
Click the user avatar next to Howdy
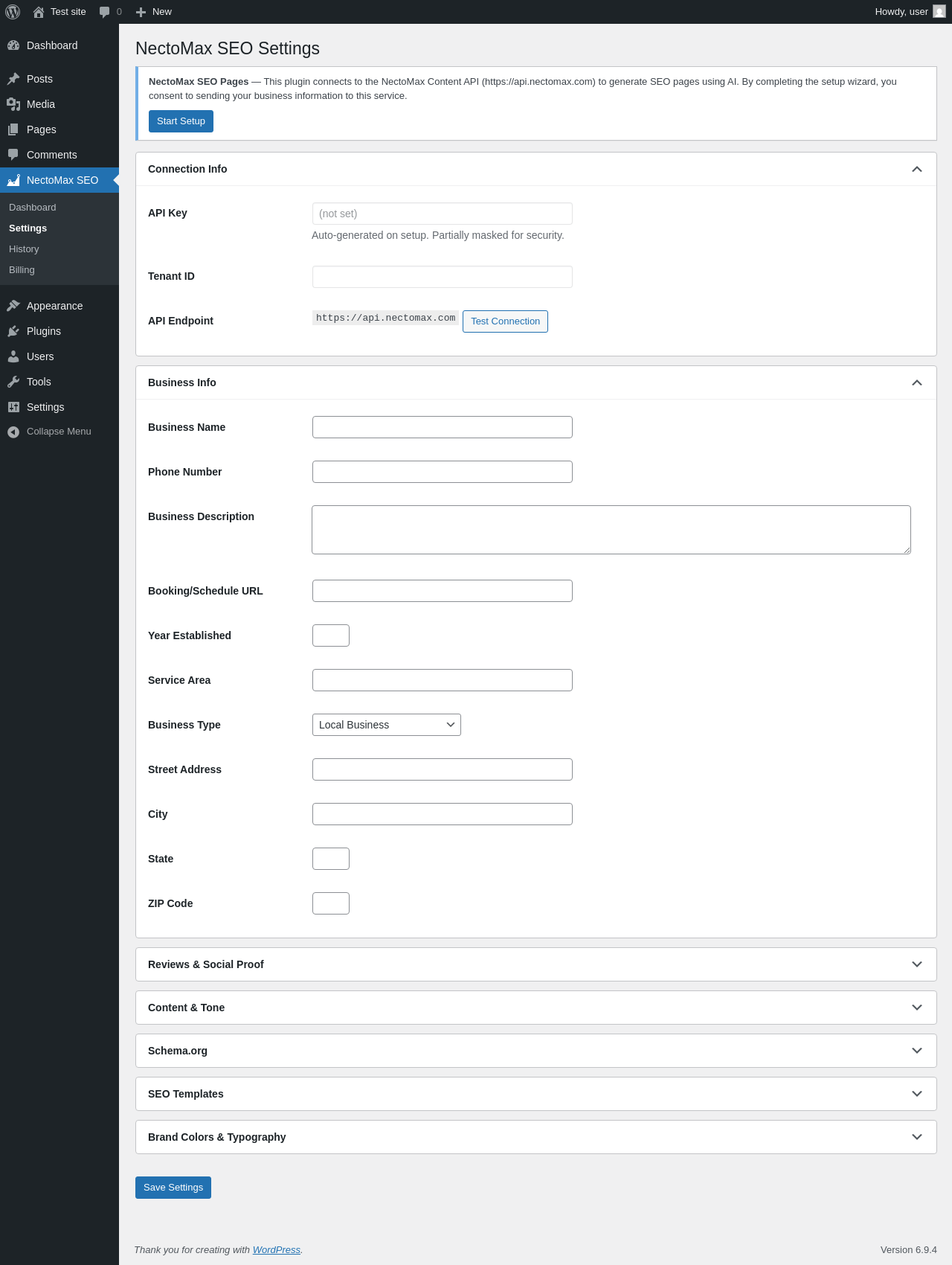pos(939,12)
